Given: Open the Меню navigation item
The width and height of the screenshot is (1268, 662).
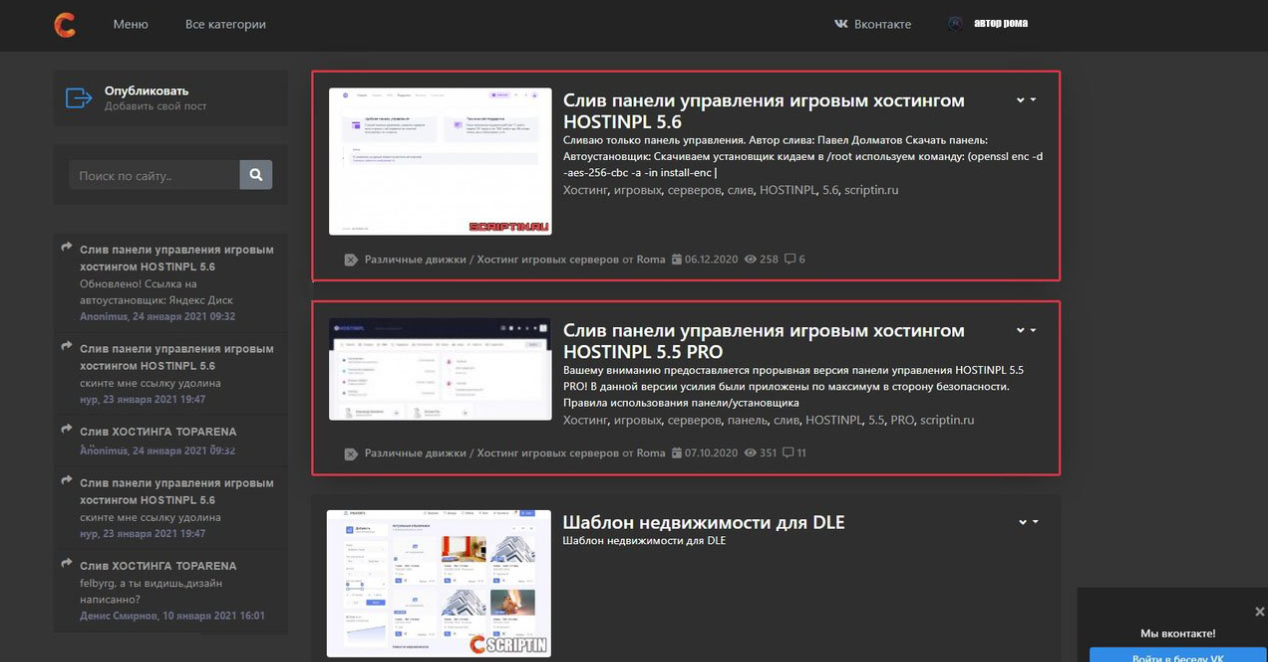Looking at the screenshot, I should click(x=131, y=24).
